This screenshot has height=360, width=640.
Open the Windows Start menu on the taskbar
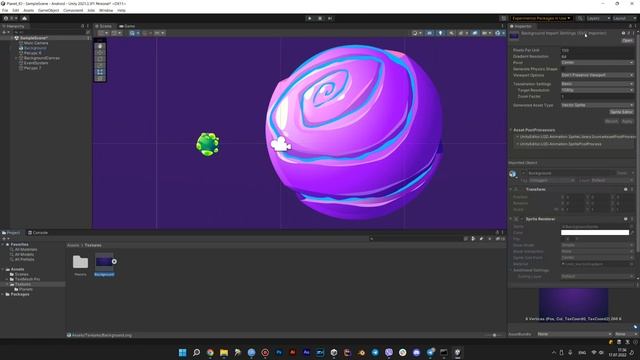pos(182,352)
